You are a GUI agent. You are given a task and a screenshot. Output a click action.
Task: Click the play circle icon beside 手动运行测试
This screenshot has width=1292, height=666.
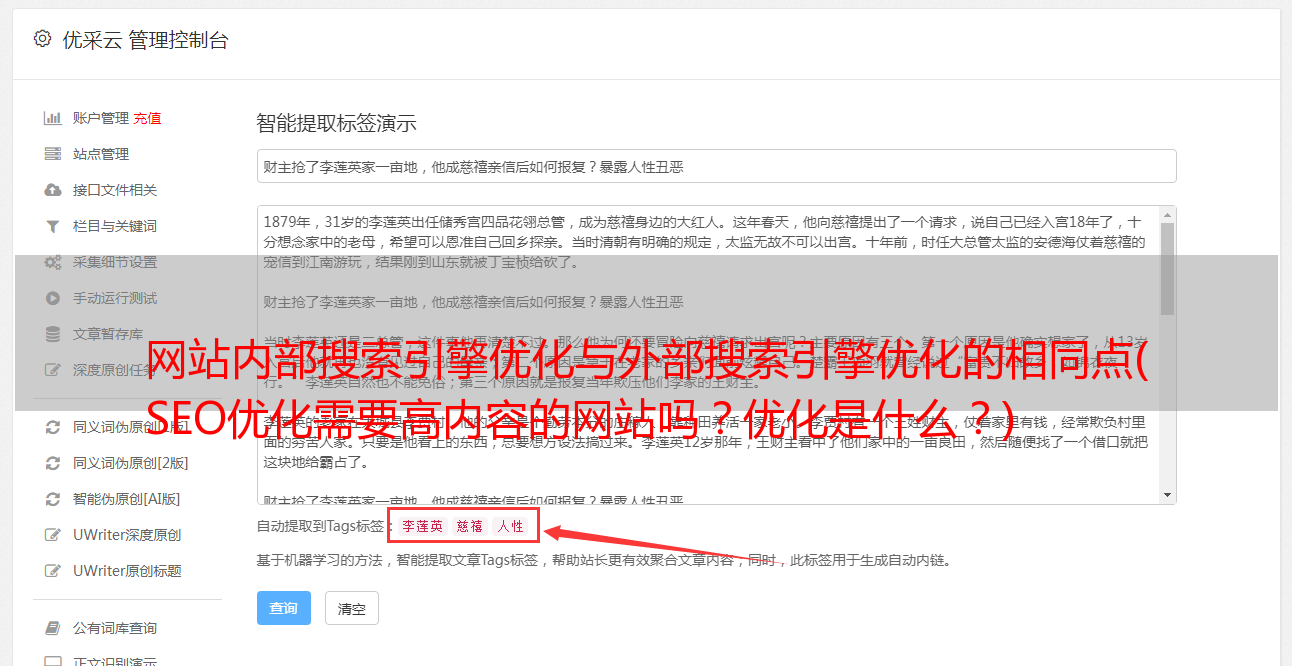(x=53, y=298)
